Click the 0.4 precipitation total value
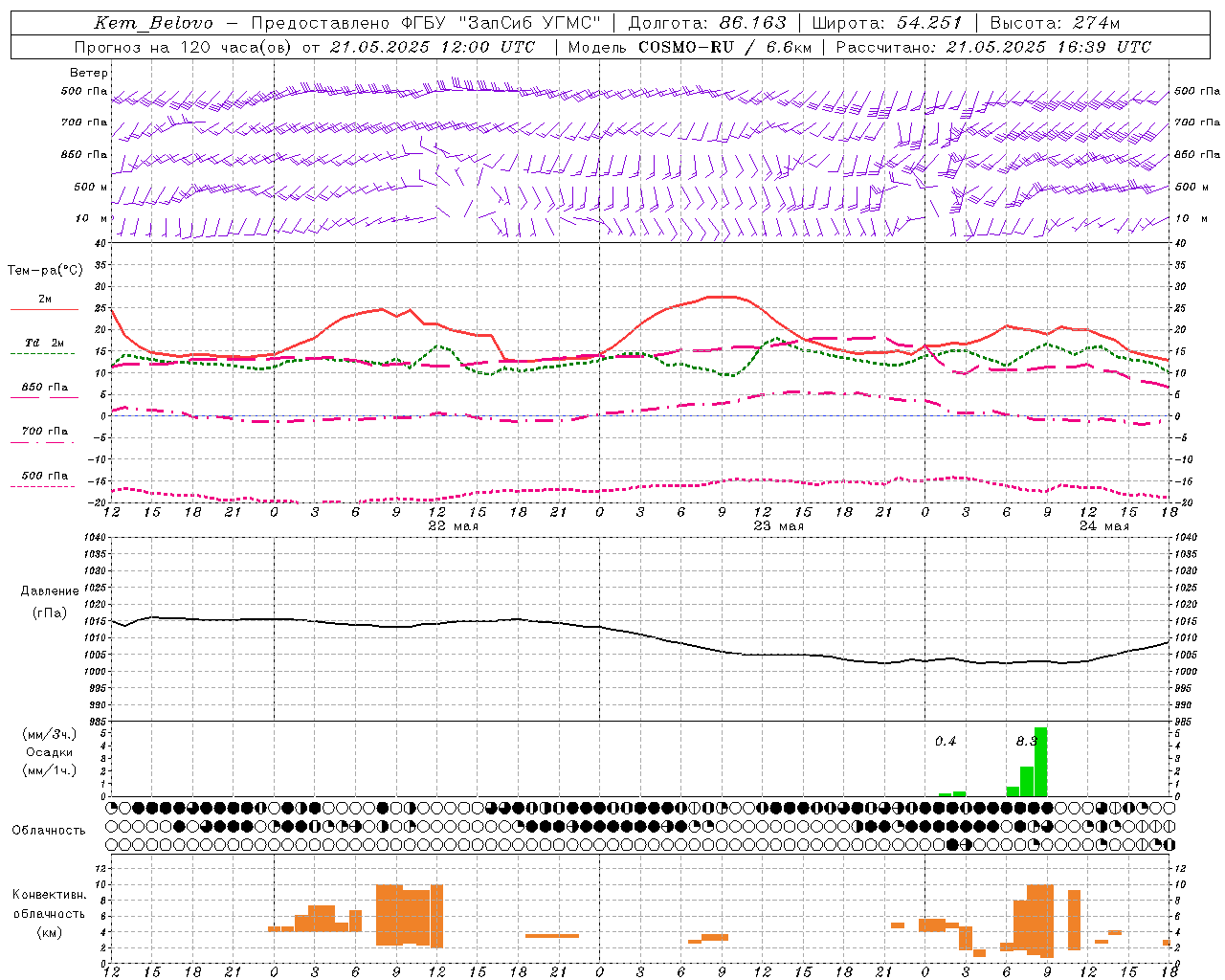1225x980 pixels. (x=946, y=742)
